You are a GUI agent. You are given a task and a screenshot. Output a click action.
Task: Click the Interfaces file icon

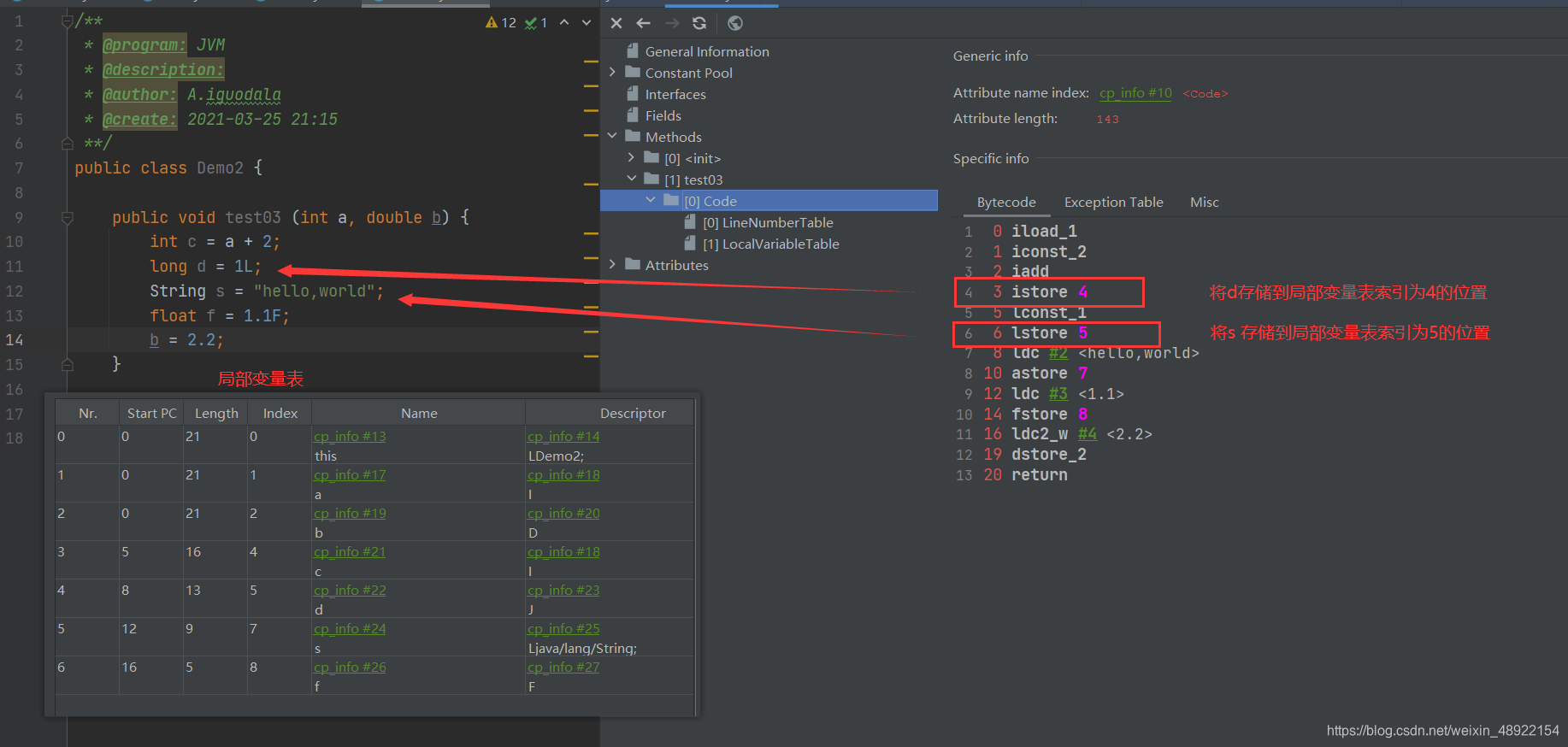(633, 93)
